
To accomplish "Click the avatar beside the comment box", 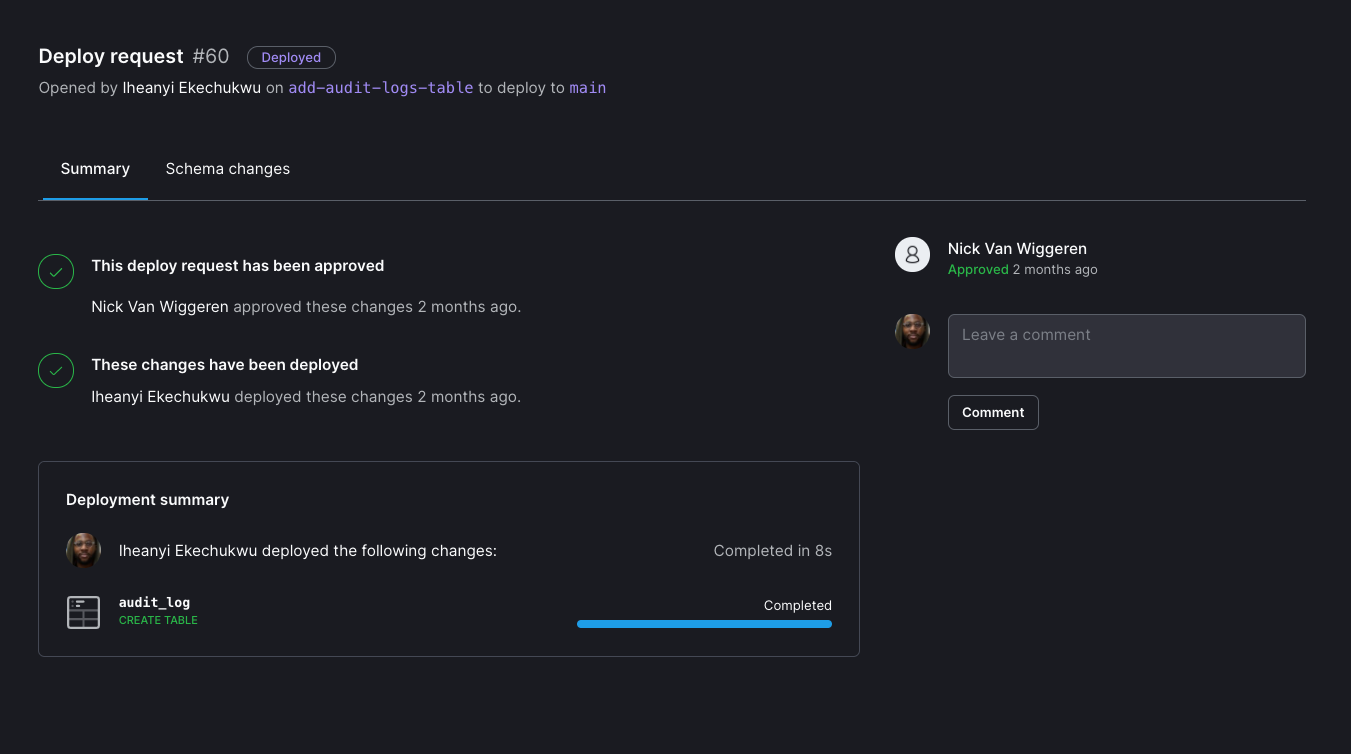I will coord(912,332).
